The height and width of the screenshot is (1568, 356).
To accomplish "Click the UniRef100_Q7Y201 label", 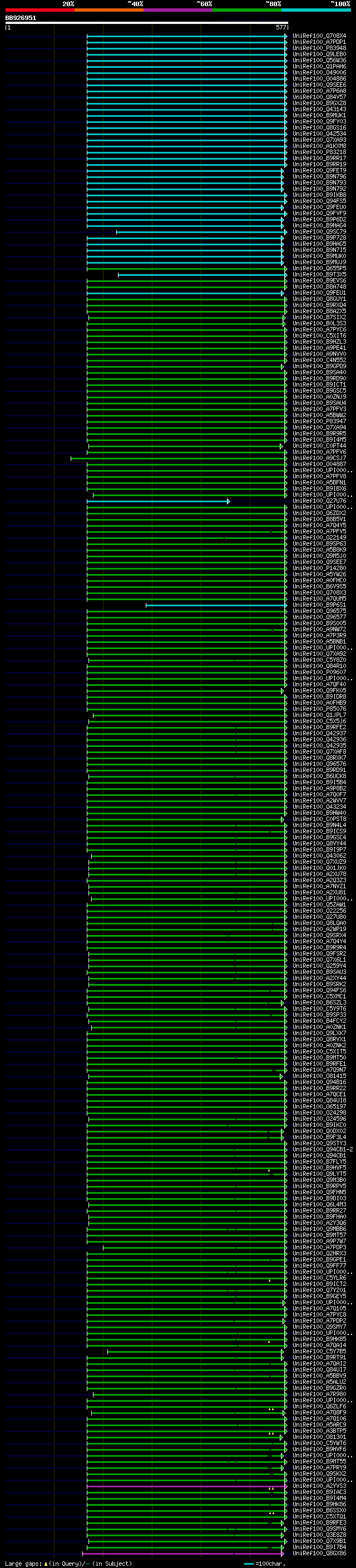I will point(319,1290).
